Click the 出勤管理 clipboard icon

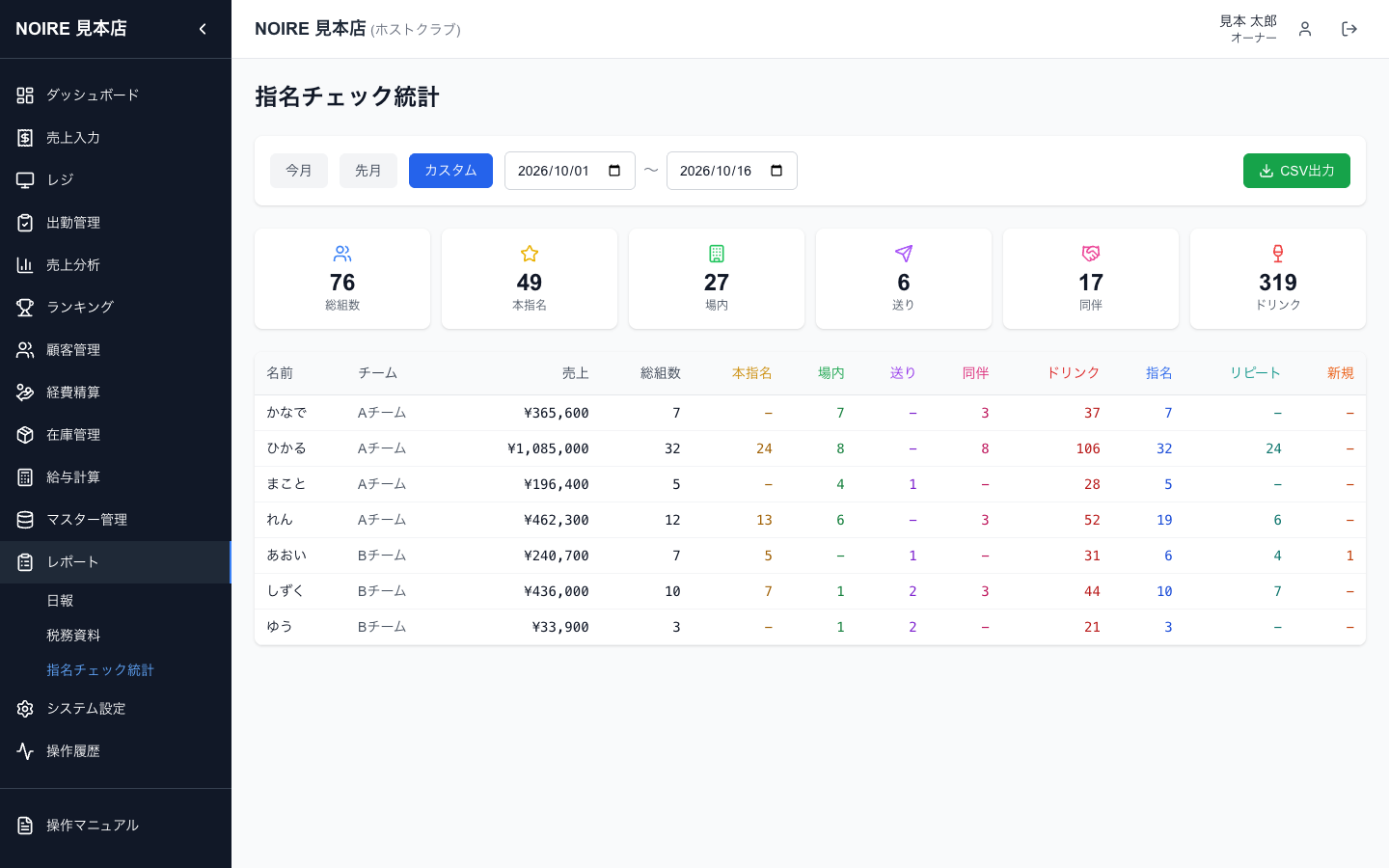tap(25, 223)
